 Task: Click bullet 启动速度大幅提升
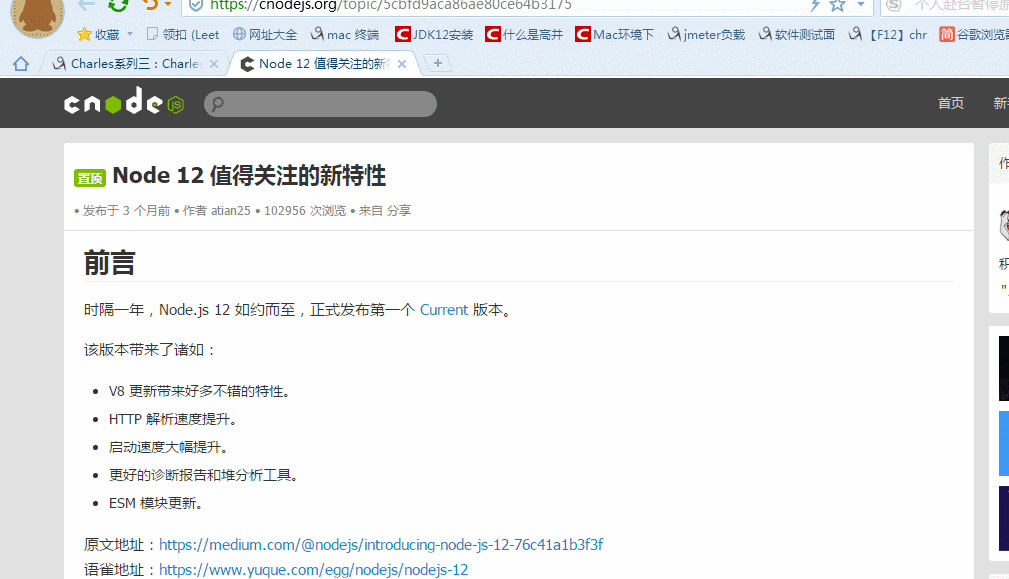coord(169,447)
